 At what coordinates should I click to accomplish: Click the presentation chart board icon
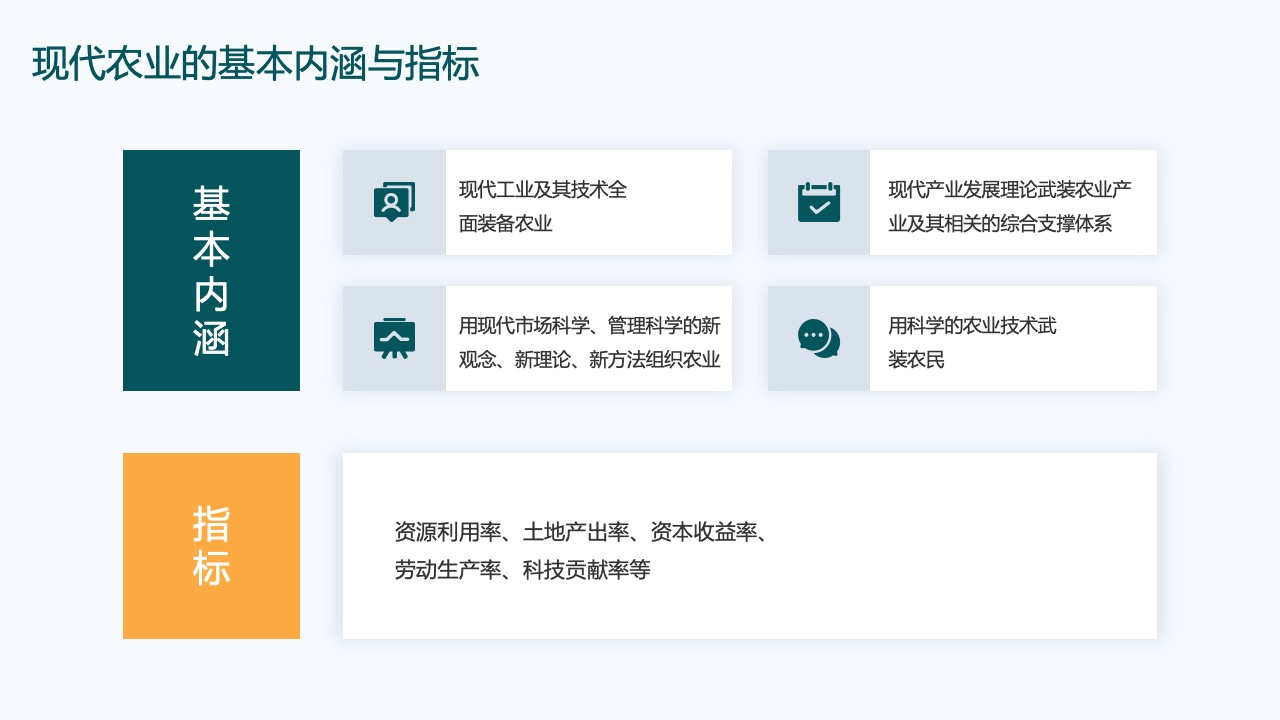point(394,338)
